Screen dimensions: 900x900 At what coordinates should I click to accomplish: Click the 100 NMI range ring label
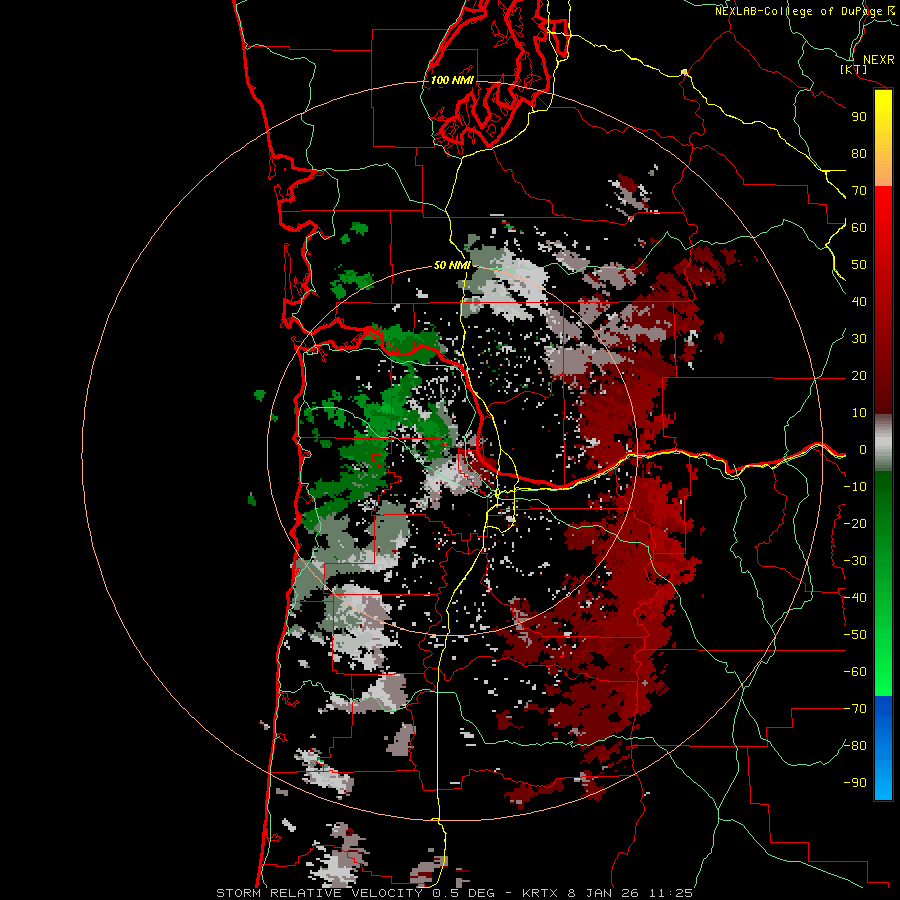452,80
